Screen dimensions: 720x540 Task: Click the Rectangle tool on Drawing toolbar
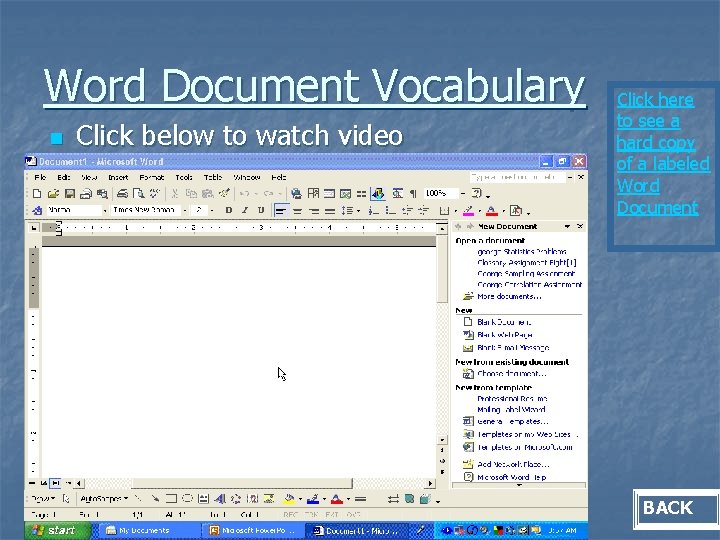(171, 499)
